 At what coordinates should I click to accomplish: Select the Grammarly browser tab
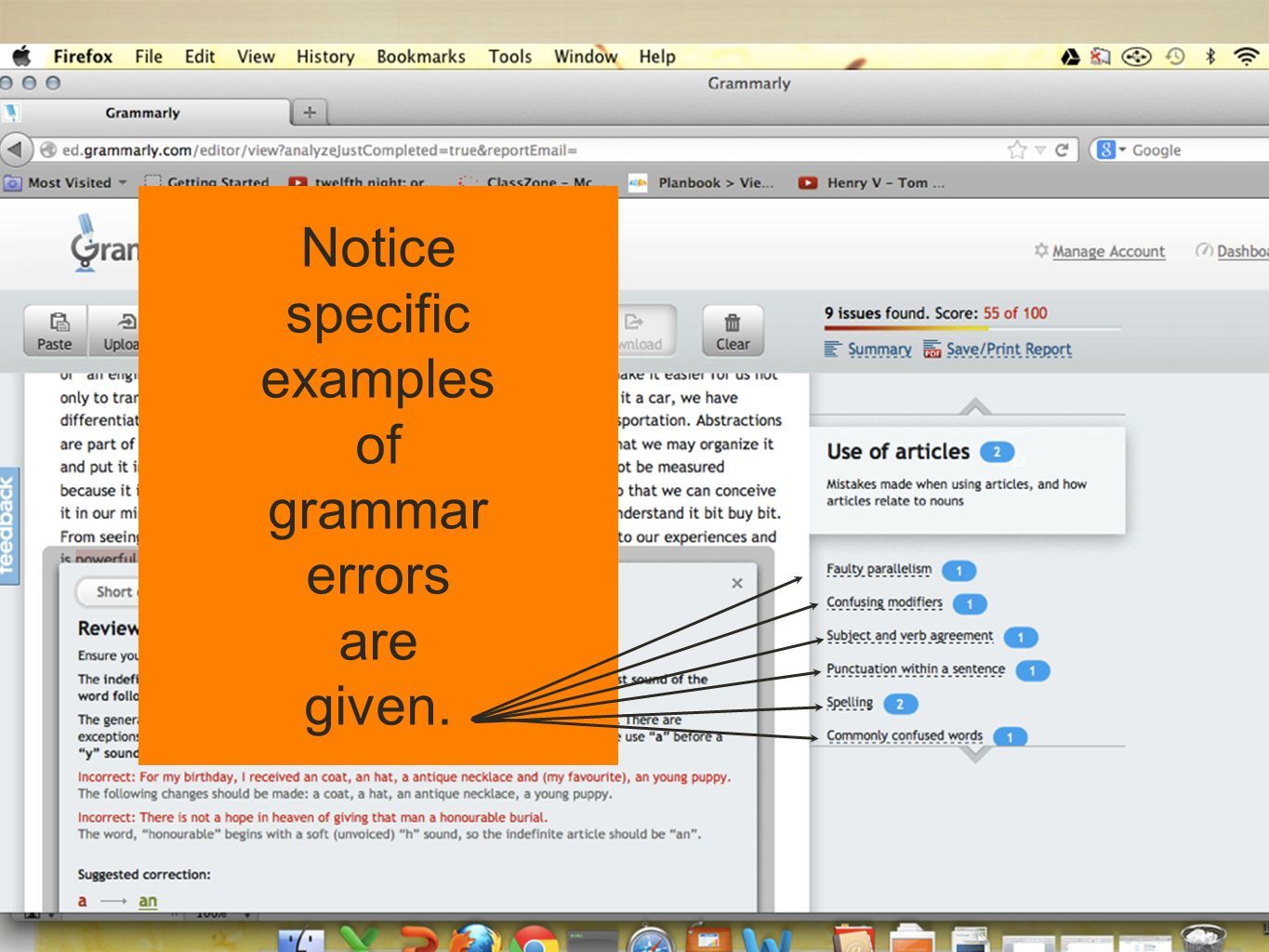[x=144, y=112]
